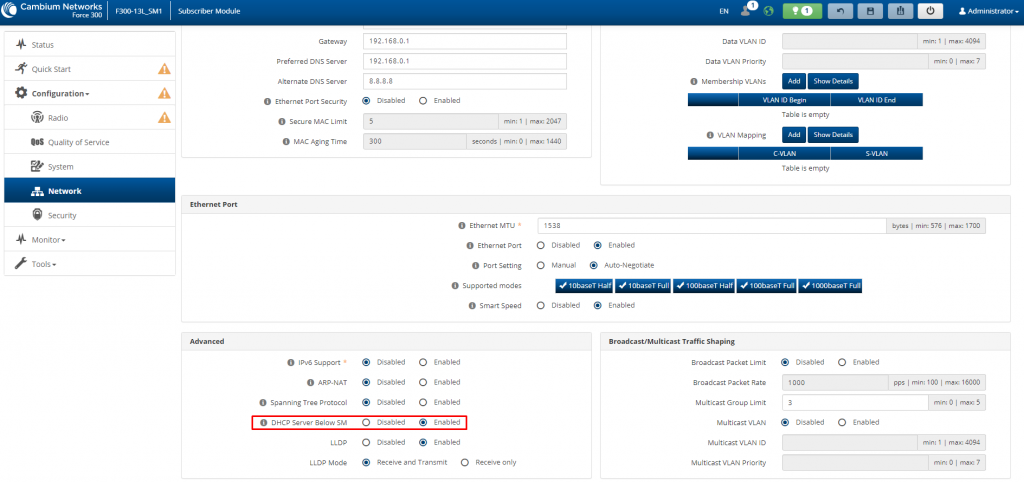Click the Ethernet MTU input field

click(712, 226)
